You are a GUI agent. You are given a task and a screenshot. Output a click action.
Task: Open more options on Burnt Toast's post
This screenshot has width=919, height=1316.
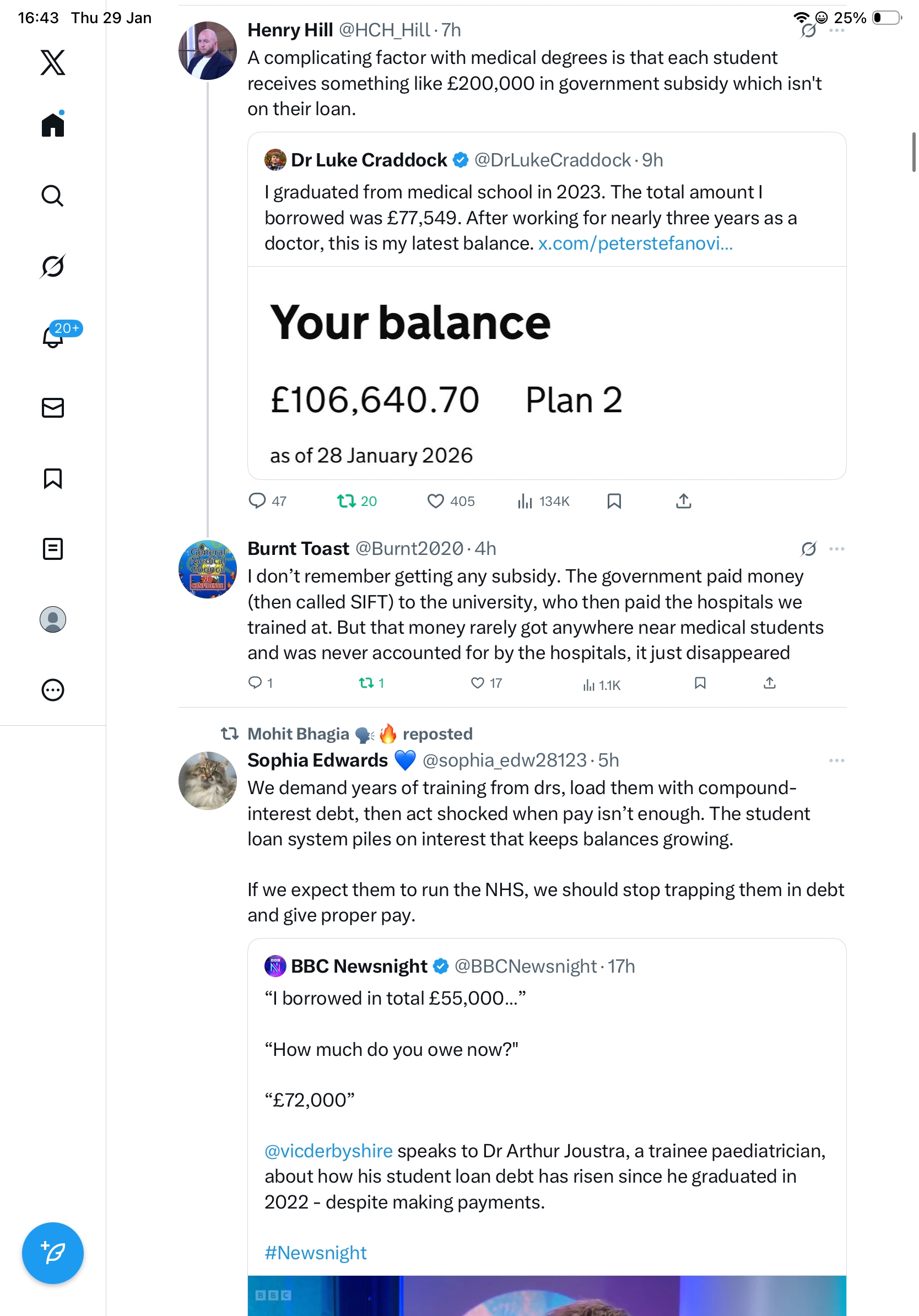point(836,548)
